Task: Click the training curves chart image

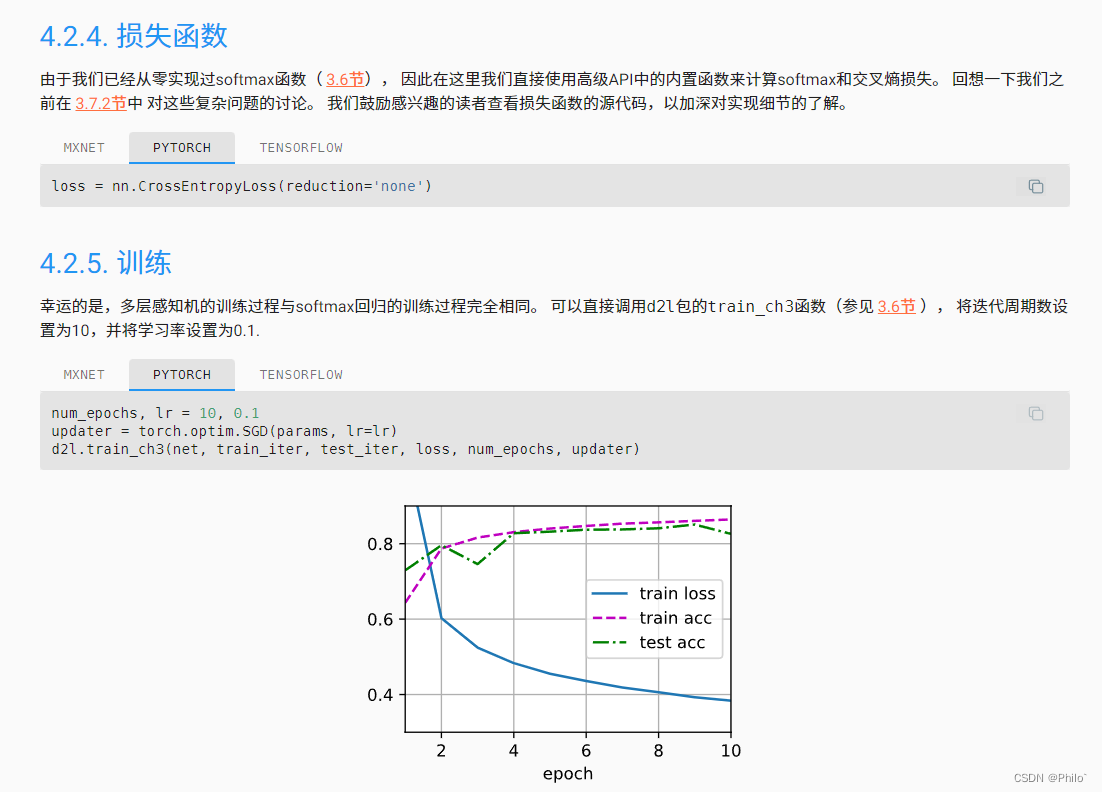Action: [553, 642]
